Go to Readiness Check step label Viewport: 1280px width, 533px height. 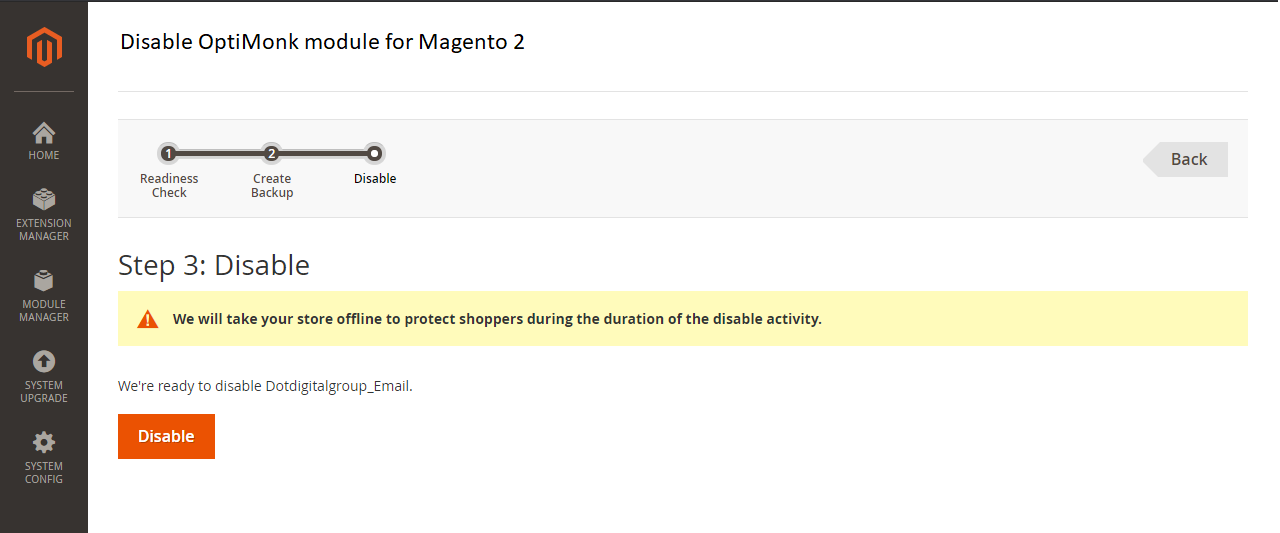(169, 186)
